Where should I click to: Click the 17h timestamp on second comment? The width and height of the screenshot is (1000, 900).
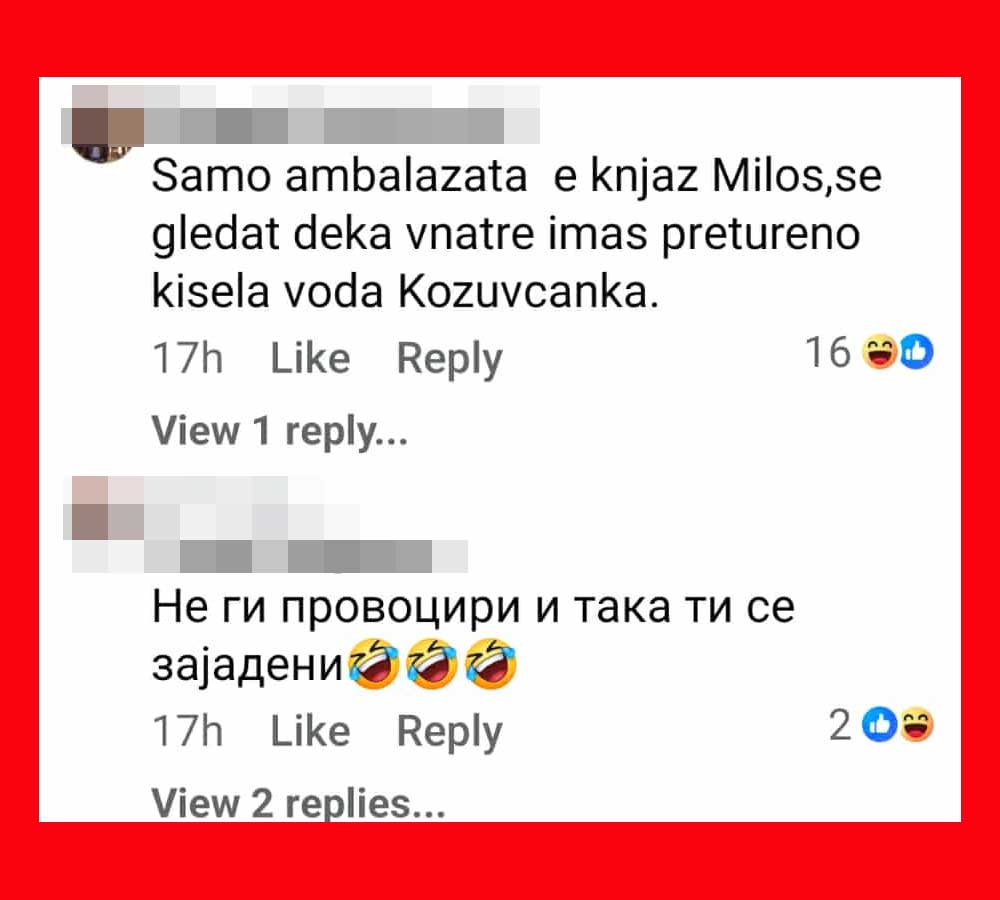point(188,730)
